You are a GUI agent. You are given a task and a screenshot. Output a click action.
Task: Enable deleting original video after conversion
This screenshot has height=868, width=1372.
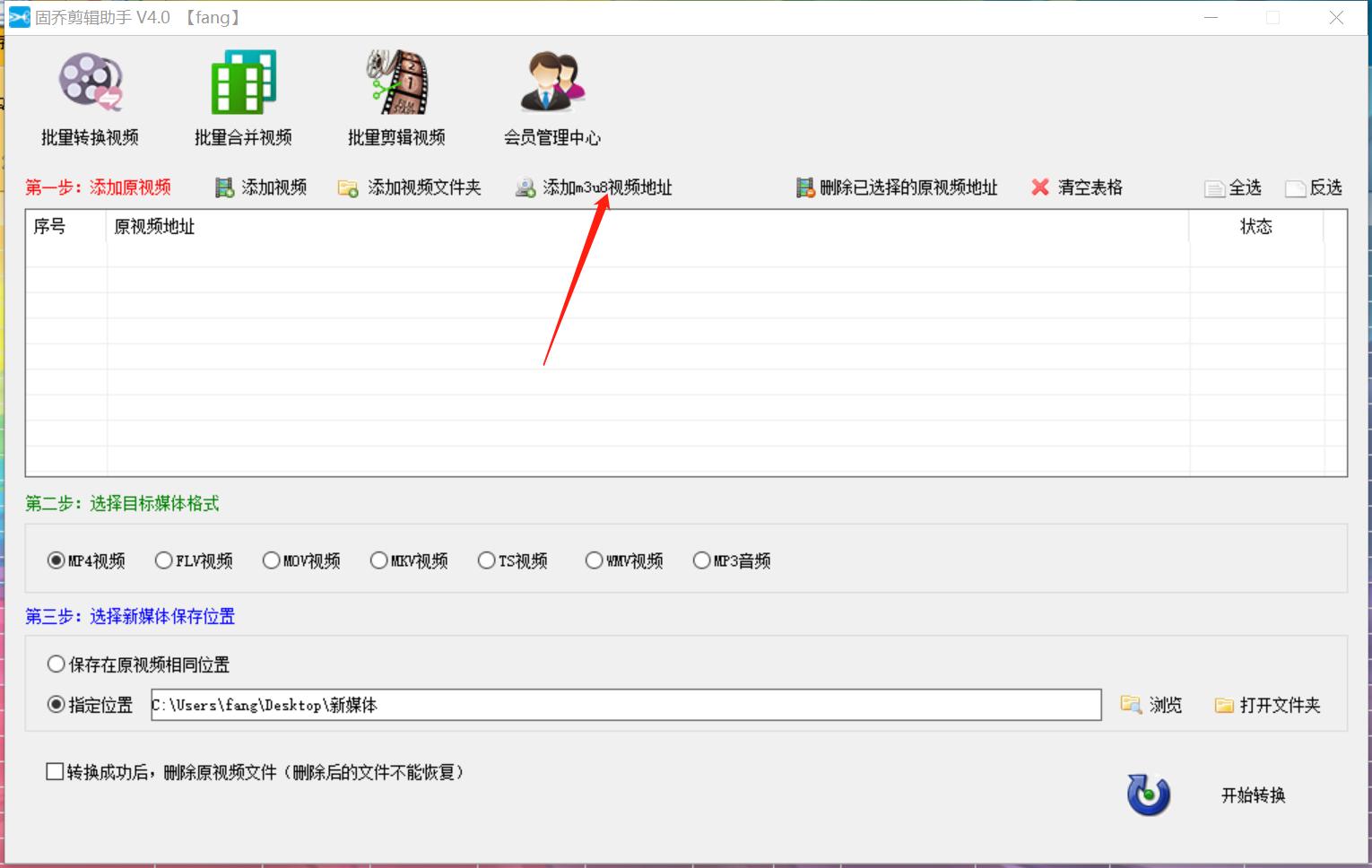tap(55, 772)
